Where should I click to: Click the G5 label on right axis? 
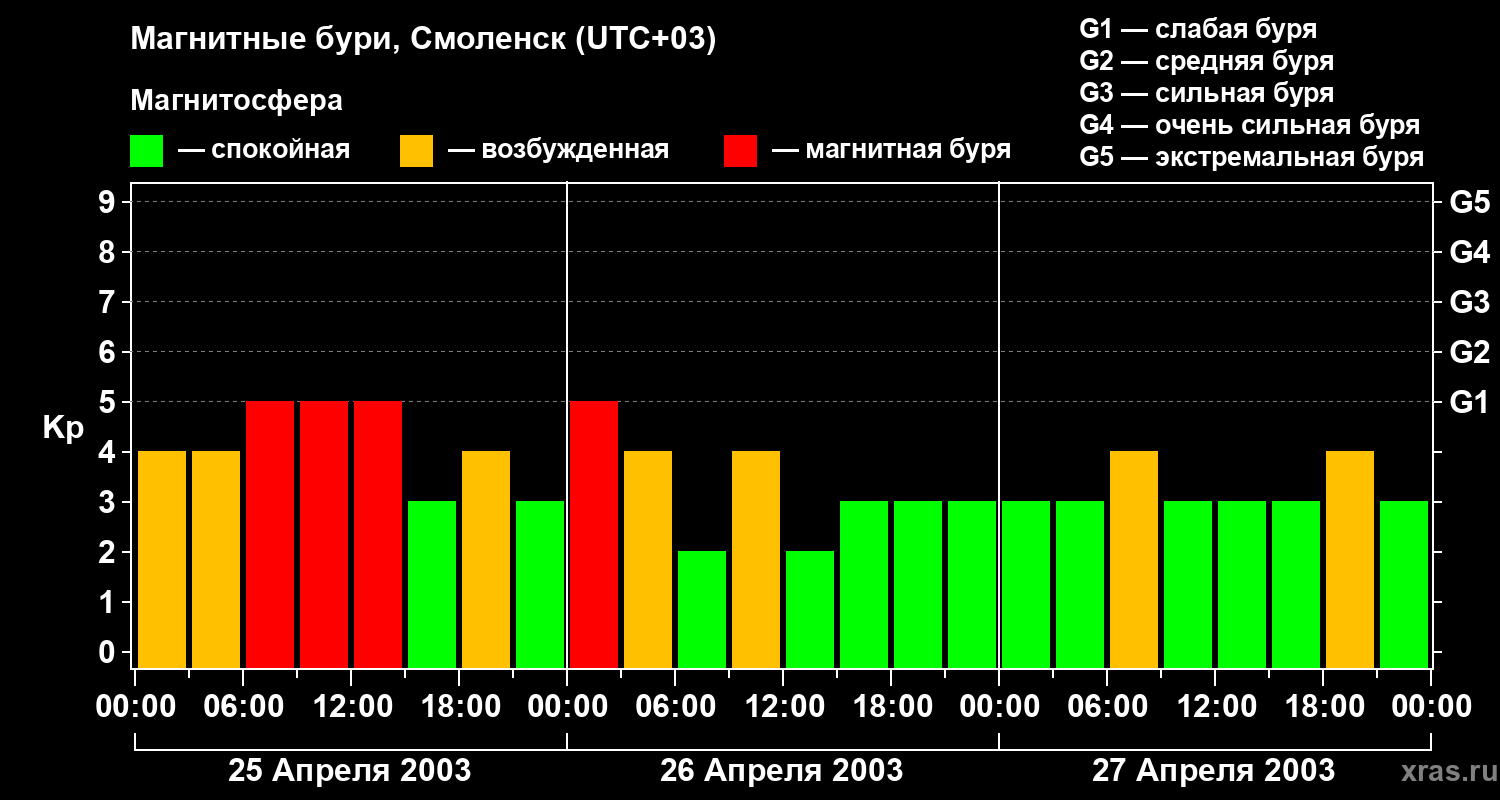(1469, 202)
